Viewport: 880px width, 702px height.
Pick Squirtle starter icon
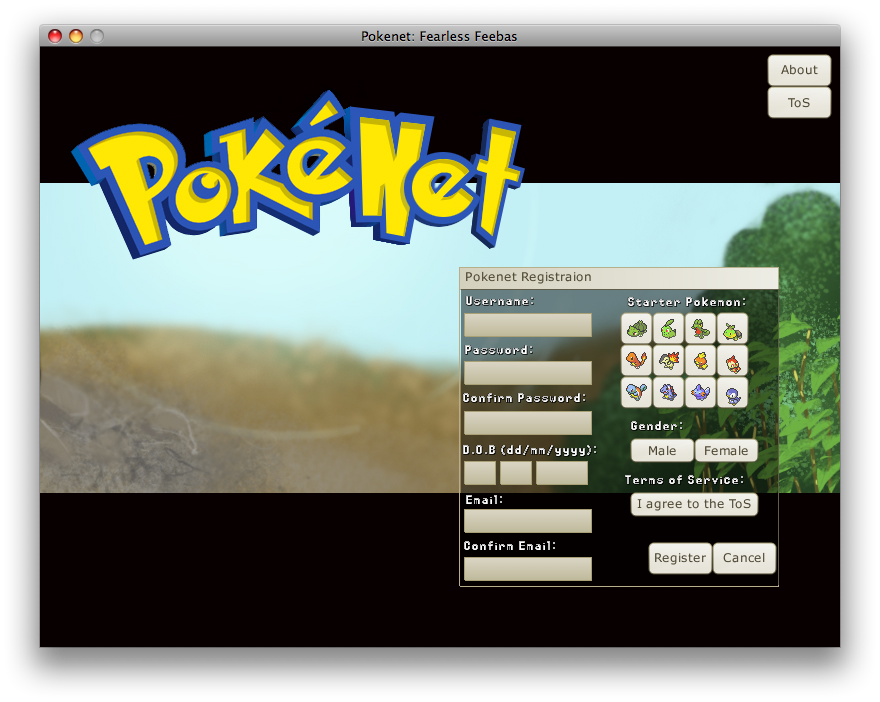coord(636,392)
